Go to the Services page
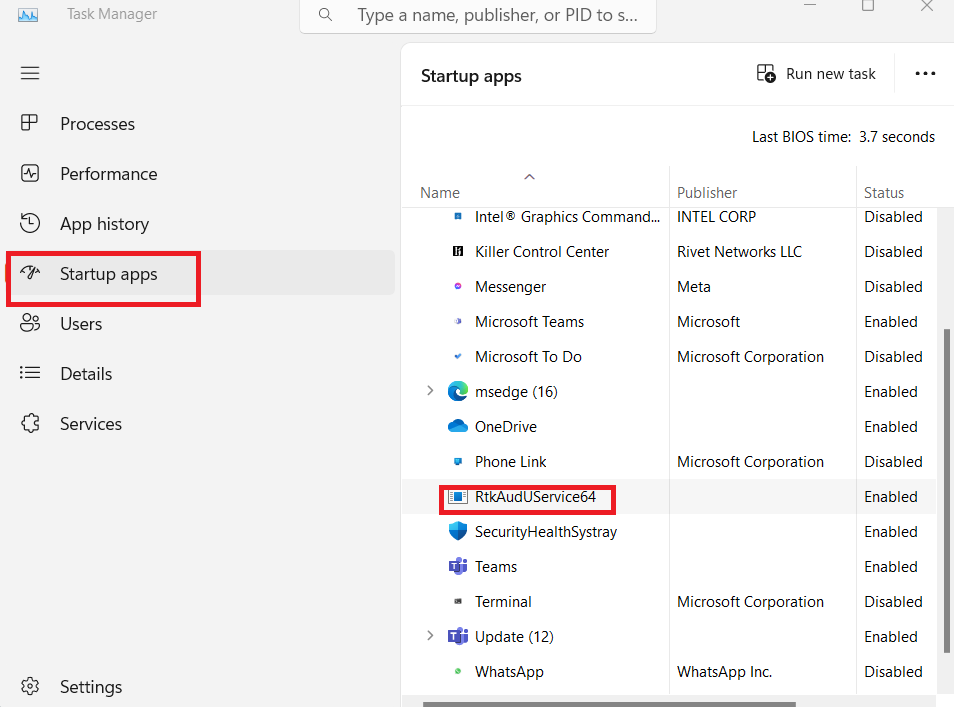Viewport: 954px width, 707px height. point(90,424)
